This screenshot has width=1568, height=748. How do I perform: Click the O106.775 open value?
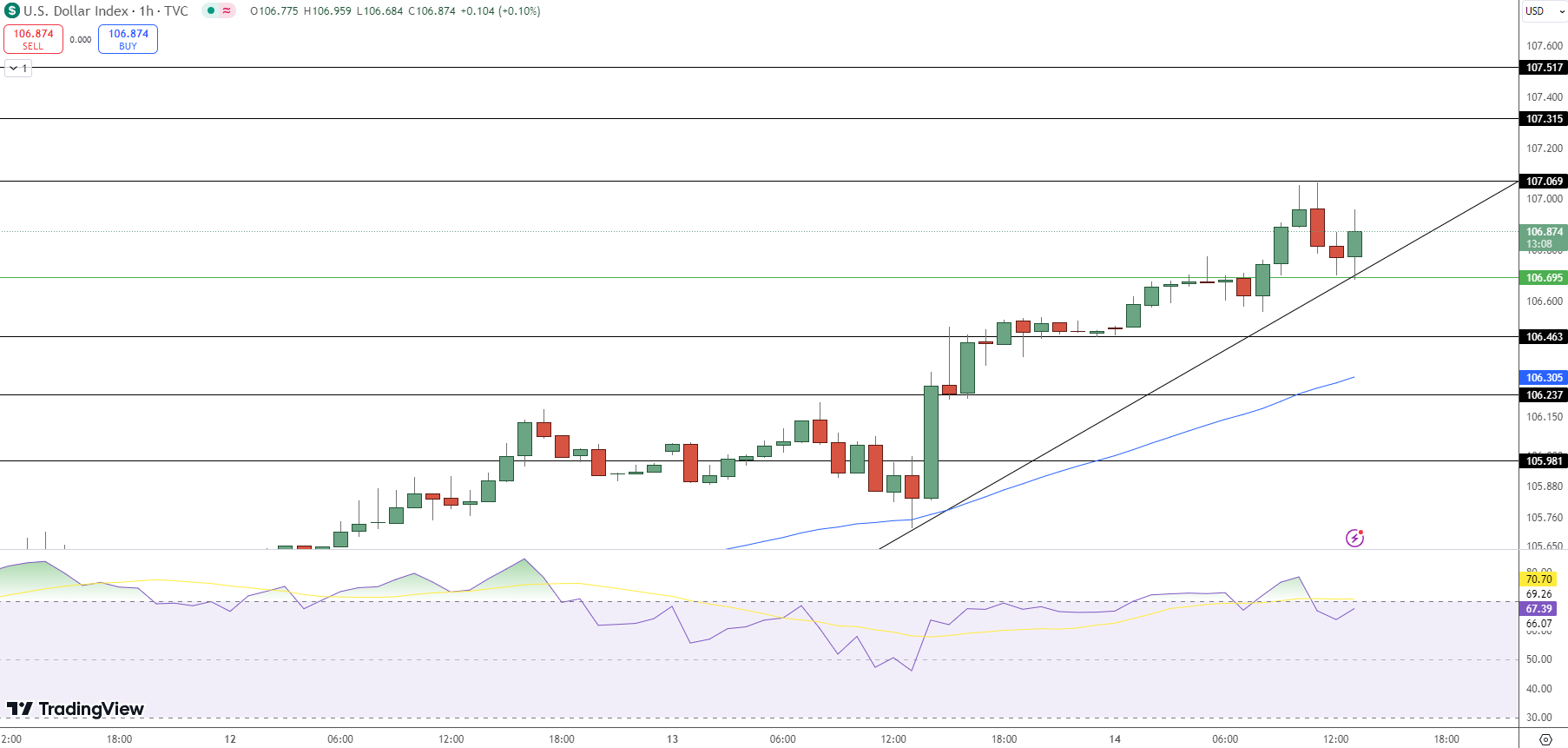coord(274,11)
